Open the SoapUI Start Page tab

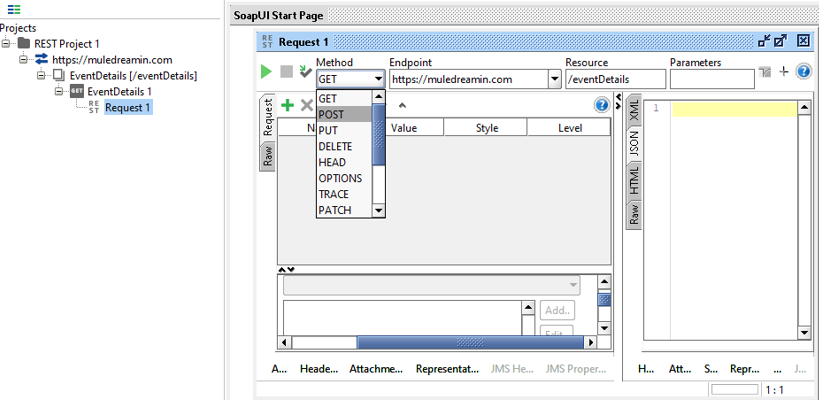pyautogui.click(x=278, y=15)
